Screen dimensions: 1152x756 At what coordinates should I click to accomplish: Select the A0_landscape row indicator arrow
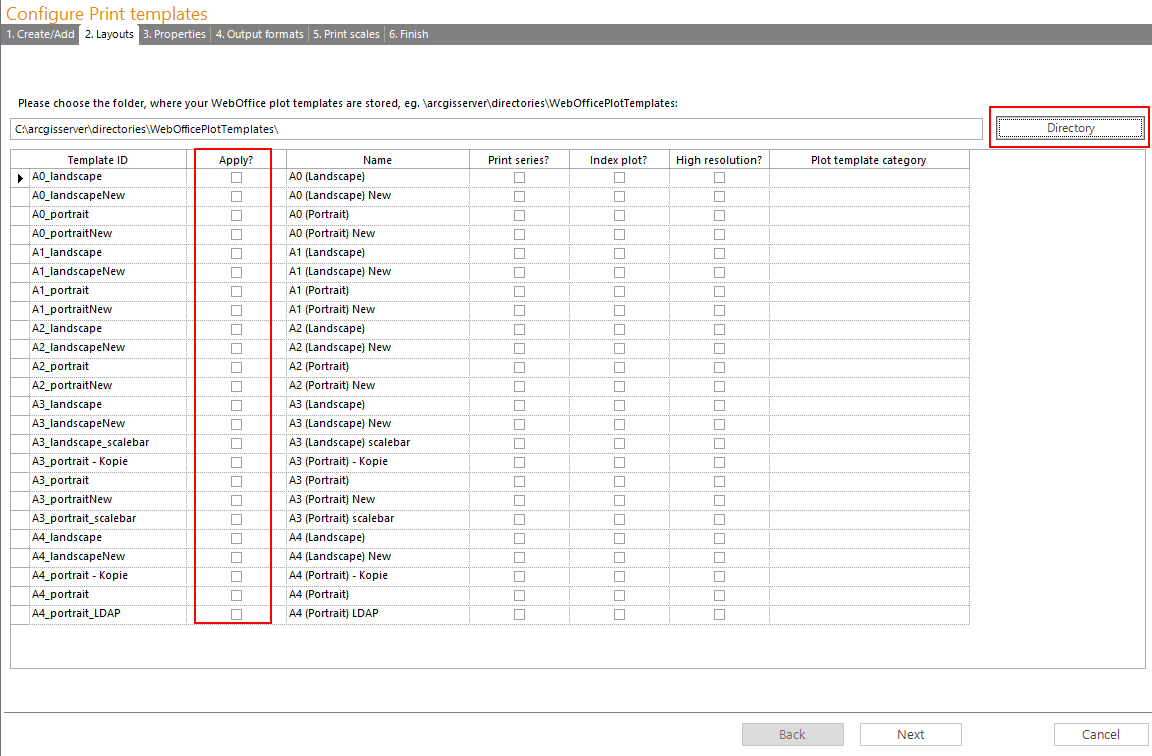pos(20,177)
